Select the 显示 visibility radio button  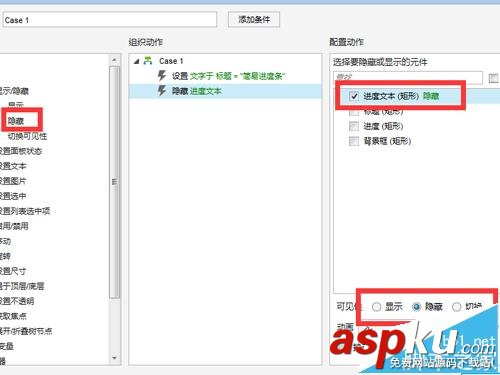pyautogui.click(x=377, y=307)
